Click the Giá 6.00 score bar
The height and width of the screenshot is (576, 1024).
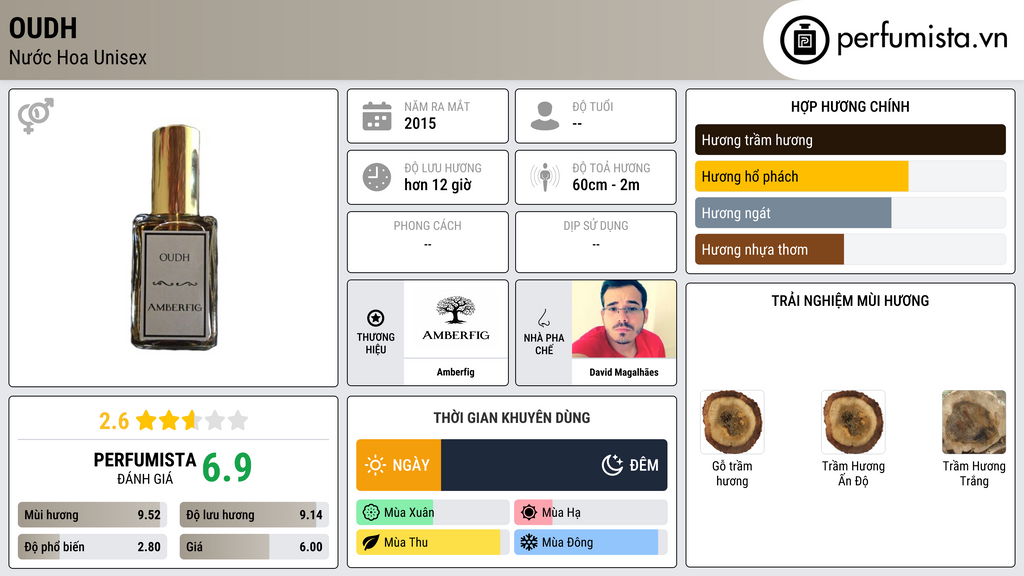(x=254, y=547)
